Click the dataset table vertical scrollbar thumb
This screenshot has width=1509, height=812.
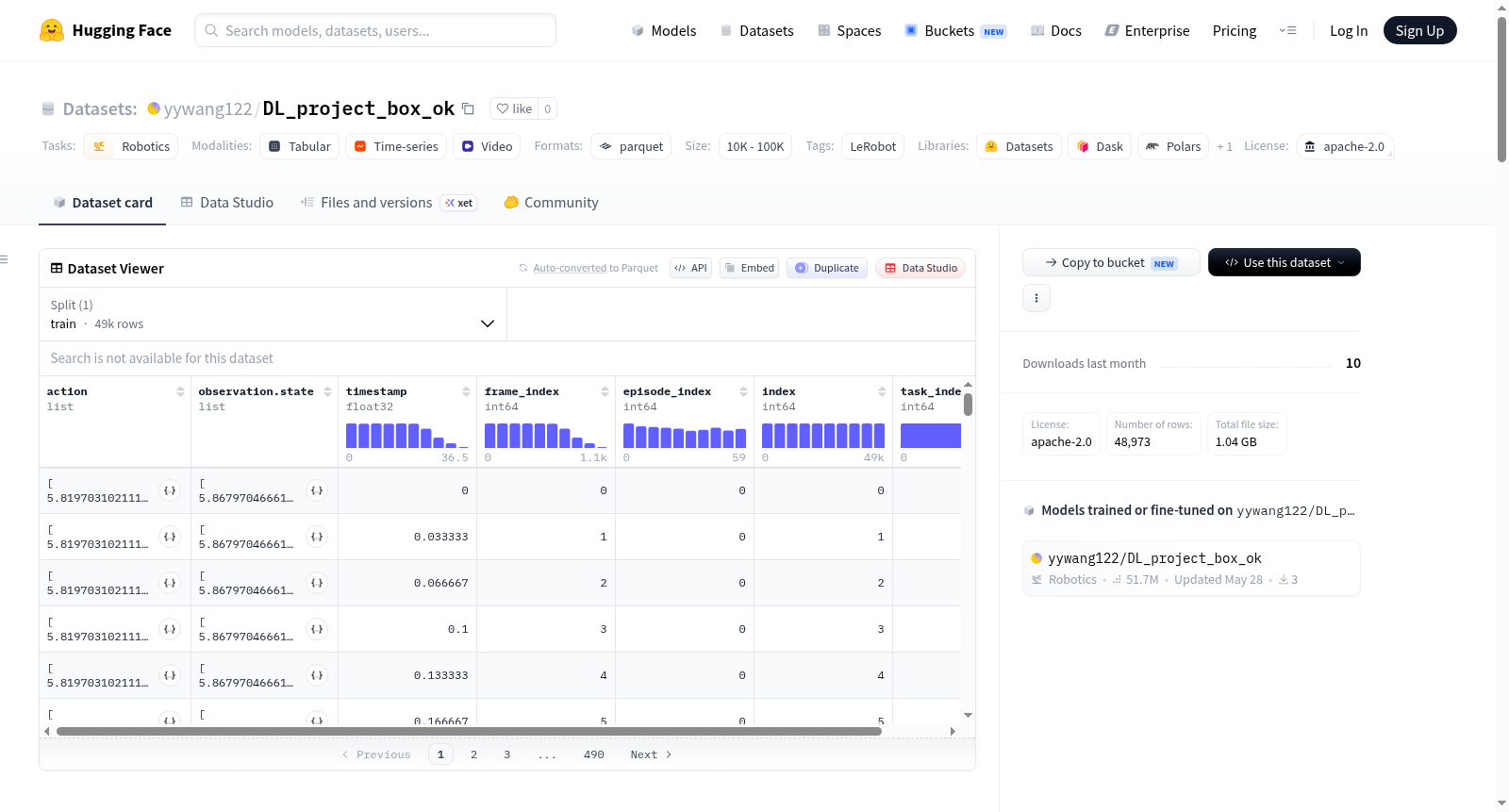(968, 405)
